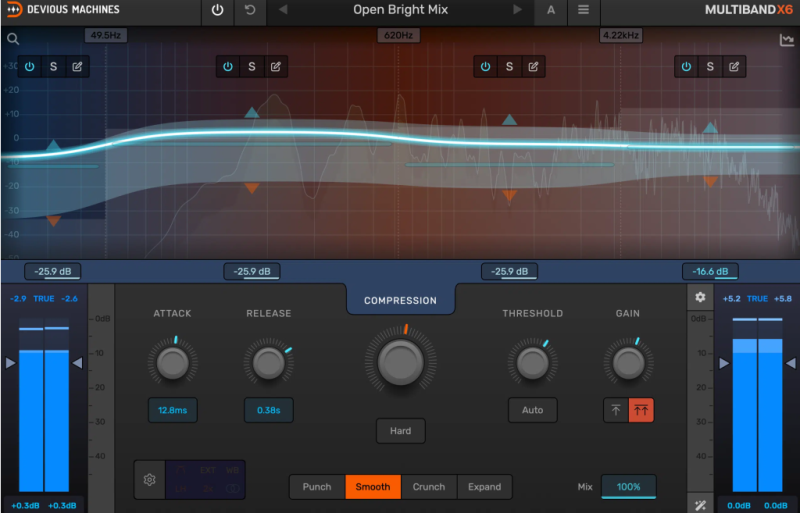This screenshot has height=513, width=800.
Task: Click the right triangle on the input meter
Action: pos(77,363)
